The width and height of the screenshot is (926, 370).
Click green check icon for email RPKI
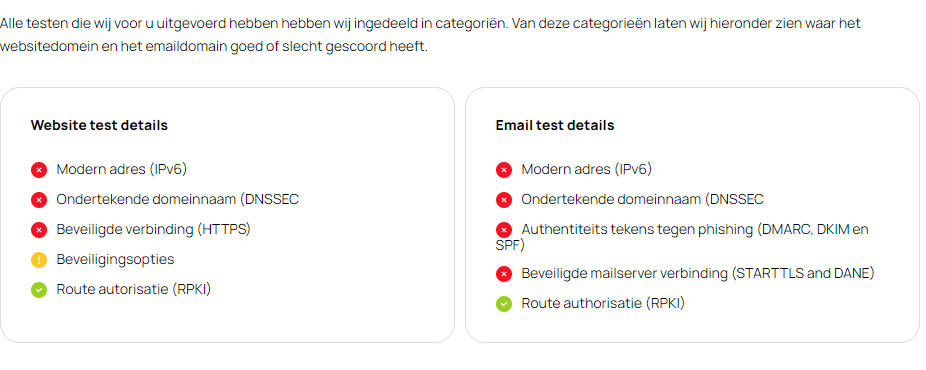[x=504, y=304]
